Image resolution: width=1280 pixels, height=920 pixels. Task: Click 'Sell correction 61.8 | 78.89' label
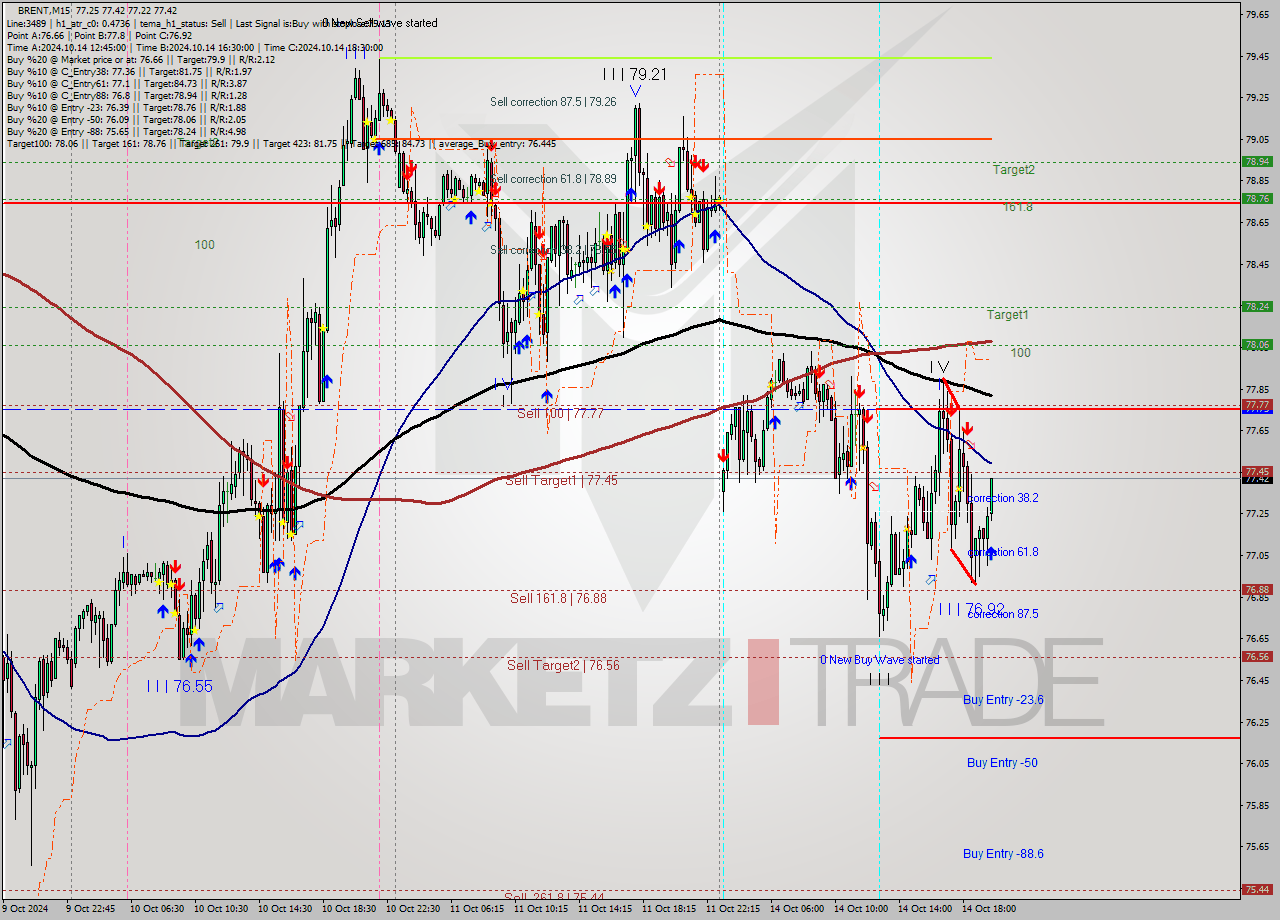tap(553, 179)
